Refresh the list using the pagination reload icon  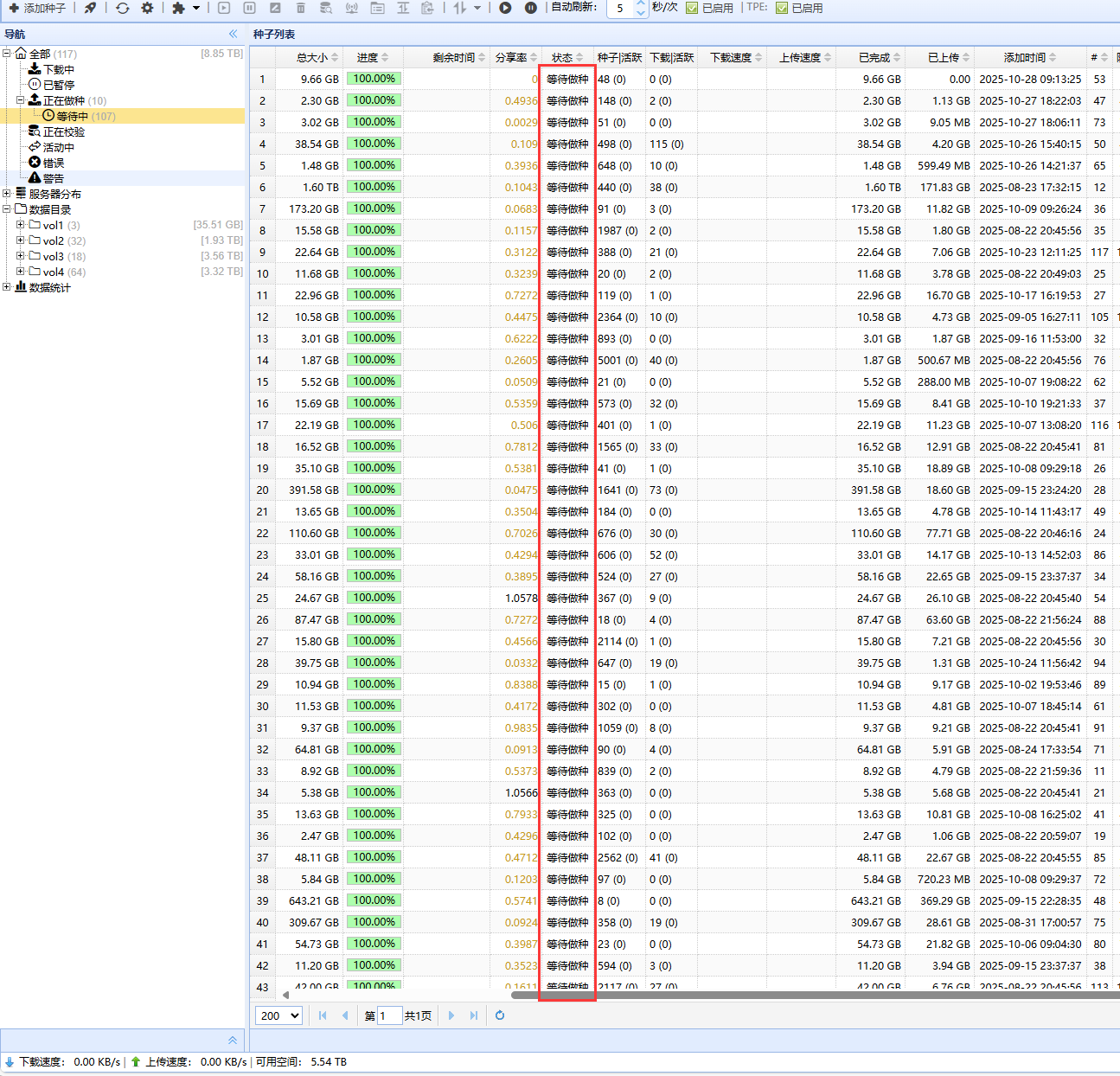pos(500,1015)
